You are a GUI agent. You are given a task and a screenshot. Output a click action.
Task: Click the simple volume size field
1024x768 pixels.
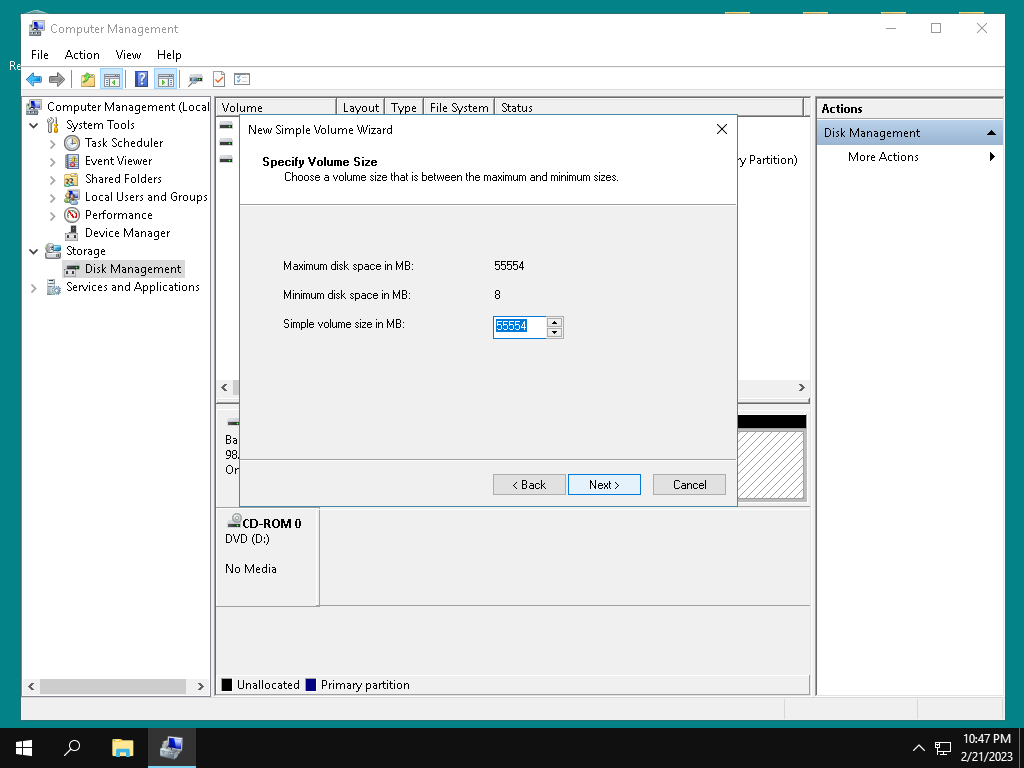click(519, 327)
